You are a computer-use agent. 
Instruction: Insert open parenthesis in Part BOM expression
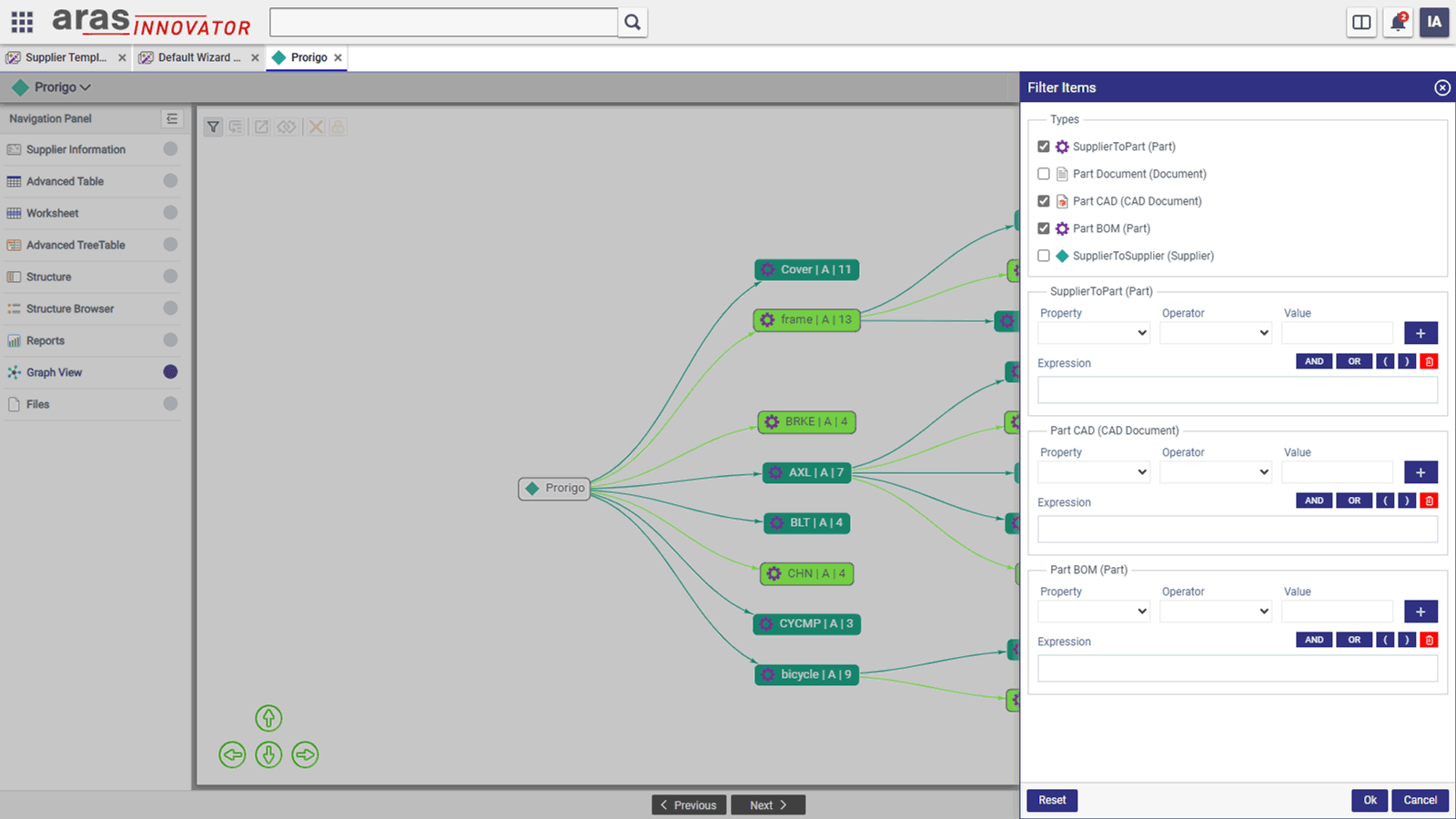point(1385,640)
